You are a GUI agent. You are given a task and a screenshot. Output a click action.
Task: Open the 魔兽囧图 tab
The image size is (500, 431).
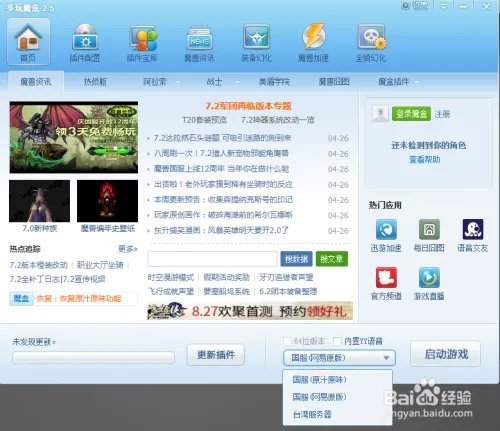click(334, 81)
